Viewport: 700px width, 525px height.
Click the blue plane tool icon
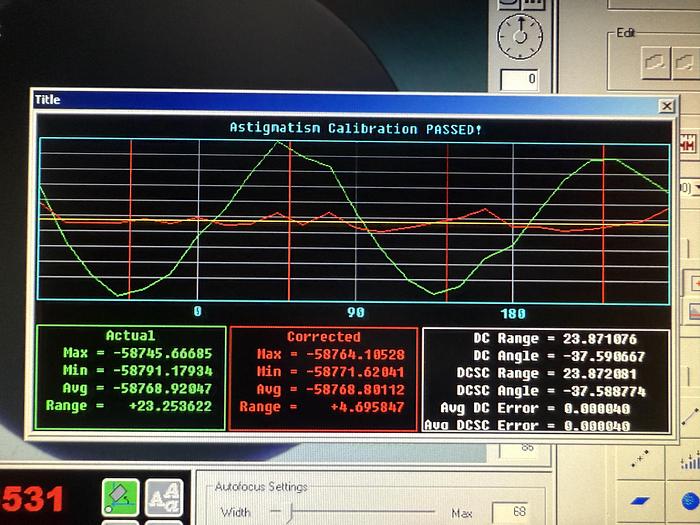point(641,501)
